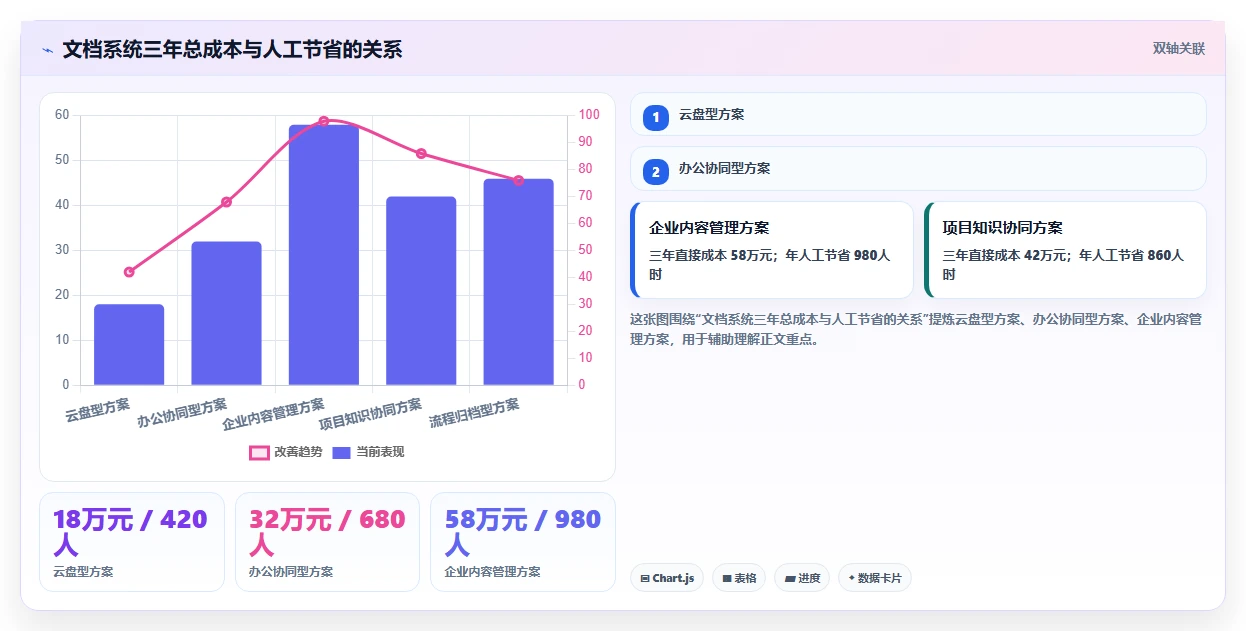This screenshot has width=1246, height=631.
Task: Select the 表格 tag chip
Action: point(739,578)
